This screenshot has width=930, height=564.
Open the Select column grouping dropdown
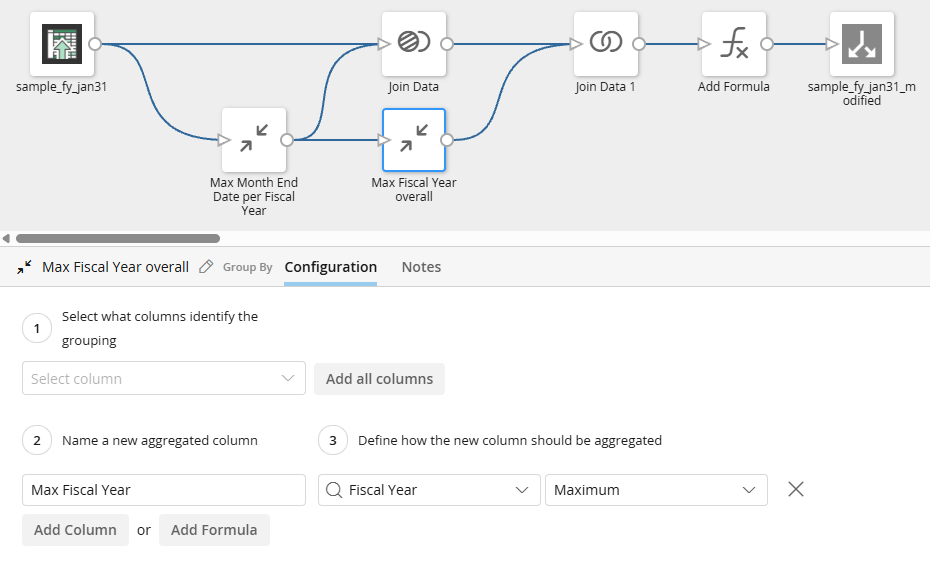coord(164,379)
